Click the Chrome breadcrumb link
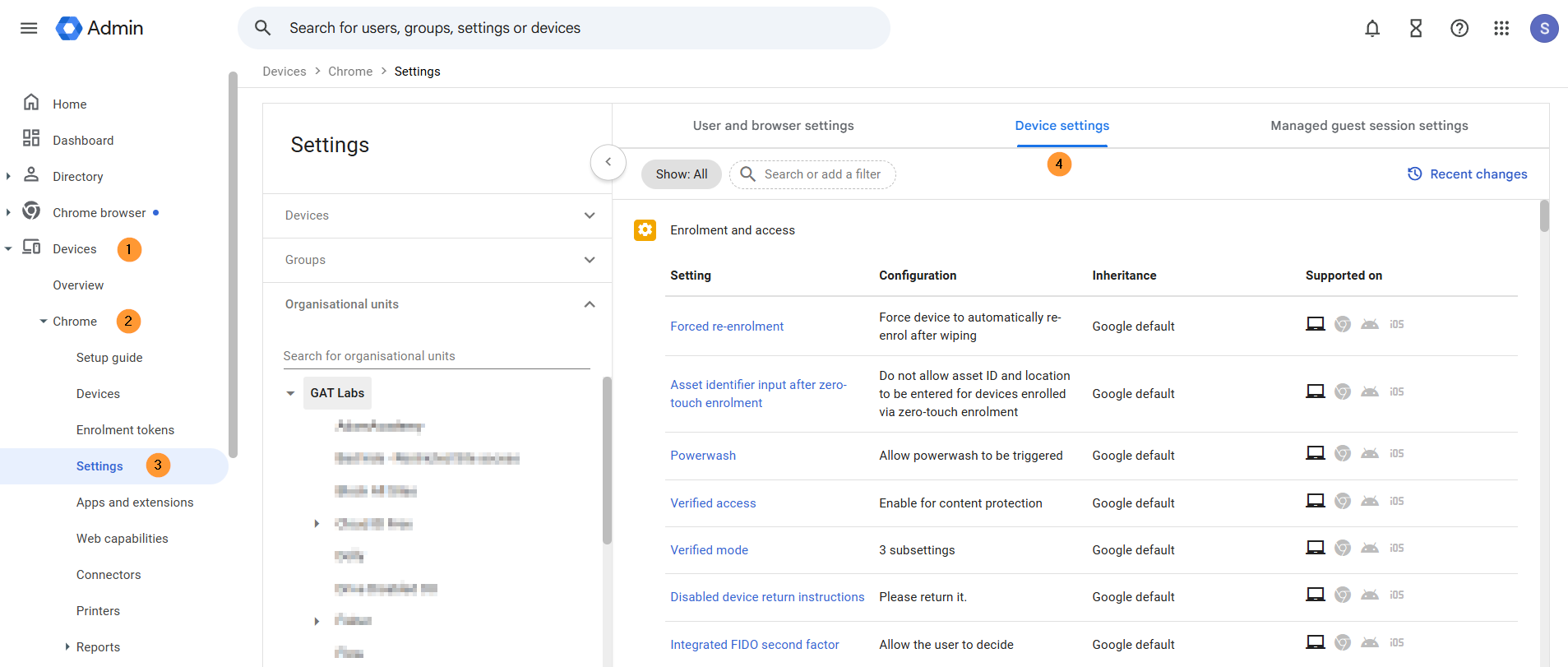 pyautogui.click(x=350, y=72)
